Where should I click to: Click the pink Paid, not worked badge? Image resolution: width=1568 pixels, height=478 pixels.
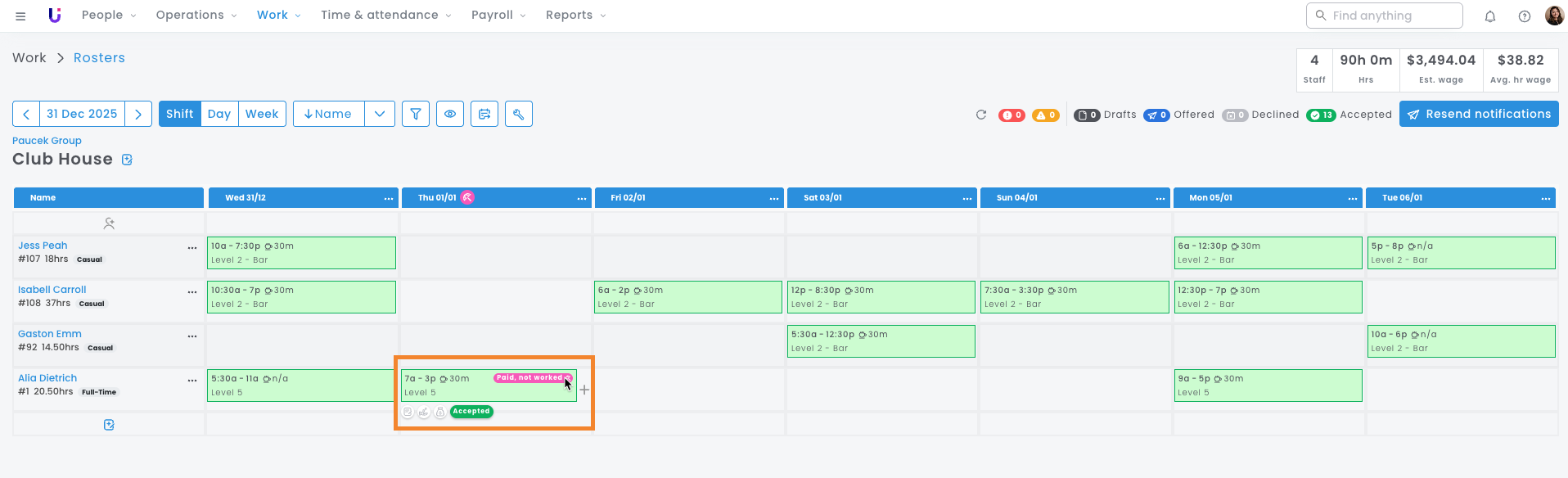click(x=529, y=377)
